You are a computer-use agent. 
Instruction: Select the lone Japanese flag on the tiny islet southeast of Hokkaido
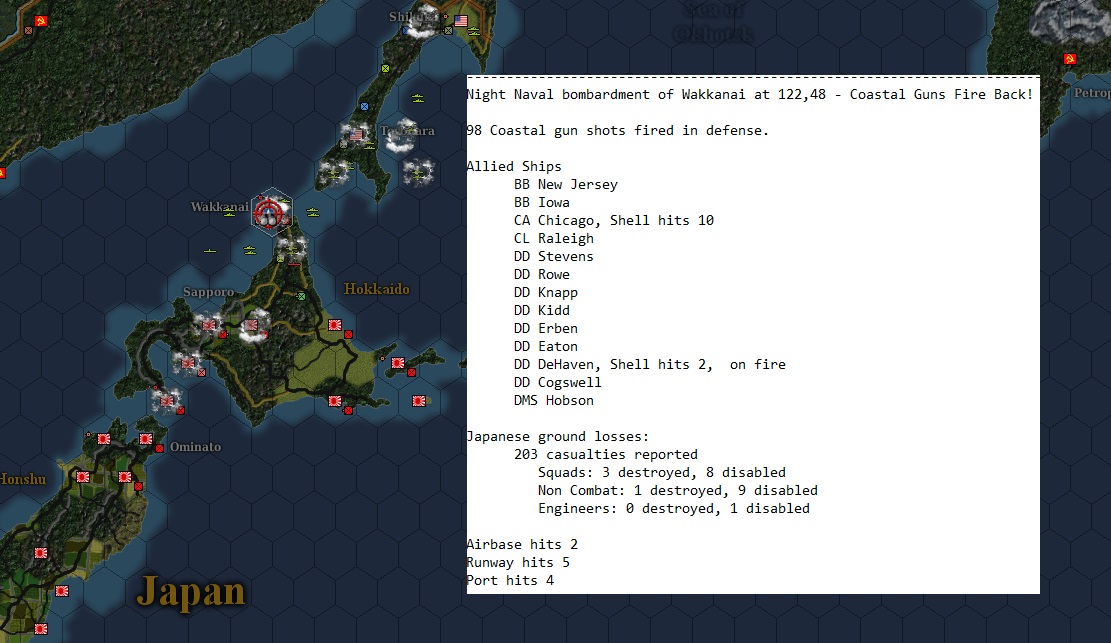coord(419,401)
